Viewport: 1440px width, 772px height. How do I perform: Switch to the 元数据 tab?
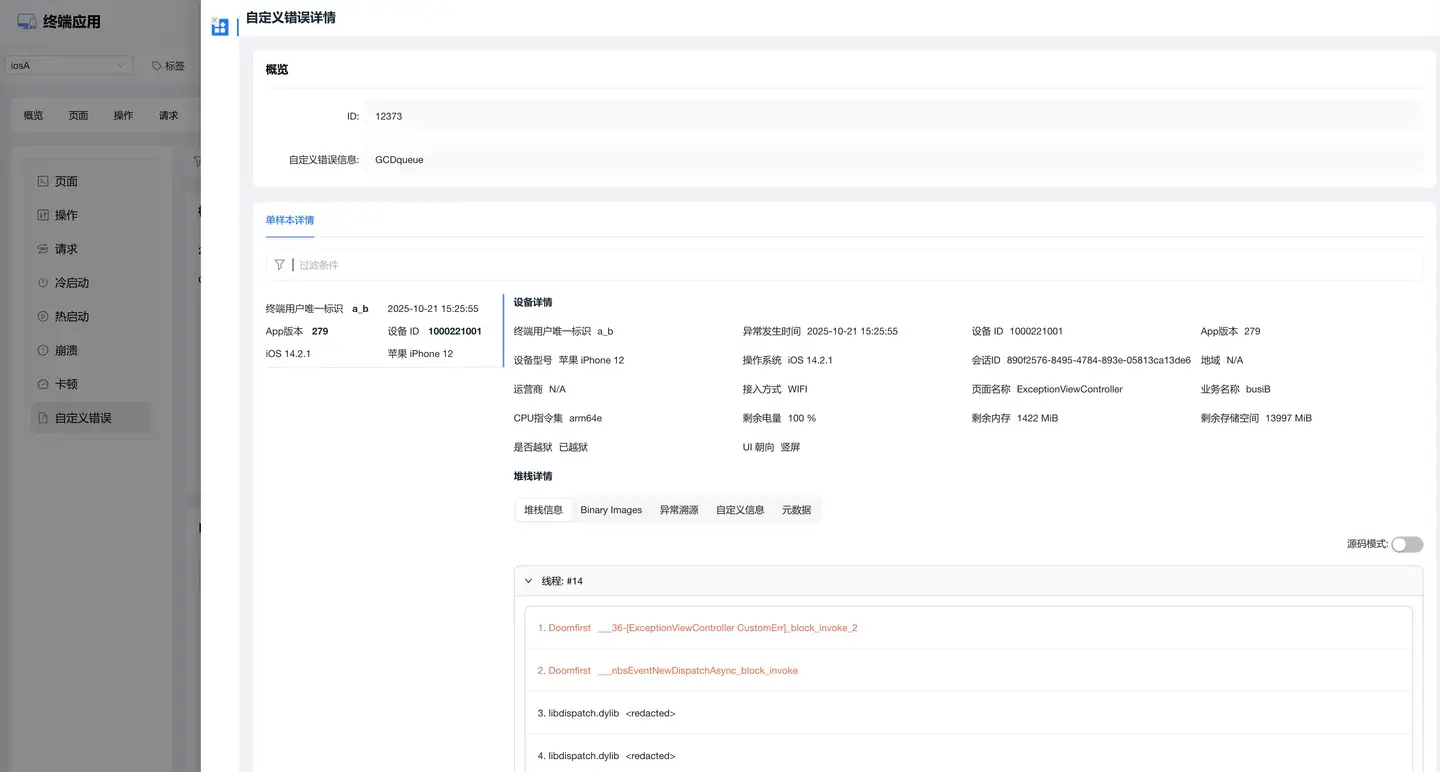pyautogui.click(x=796, y=510)
